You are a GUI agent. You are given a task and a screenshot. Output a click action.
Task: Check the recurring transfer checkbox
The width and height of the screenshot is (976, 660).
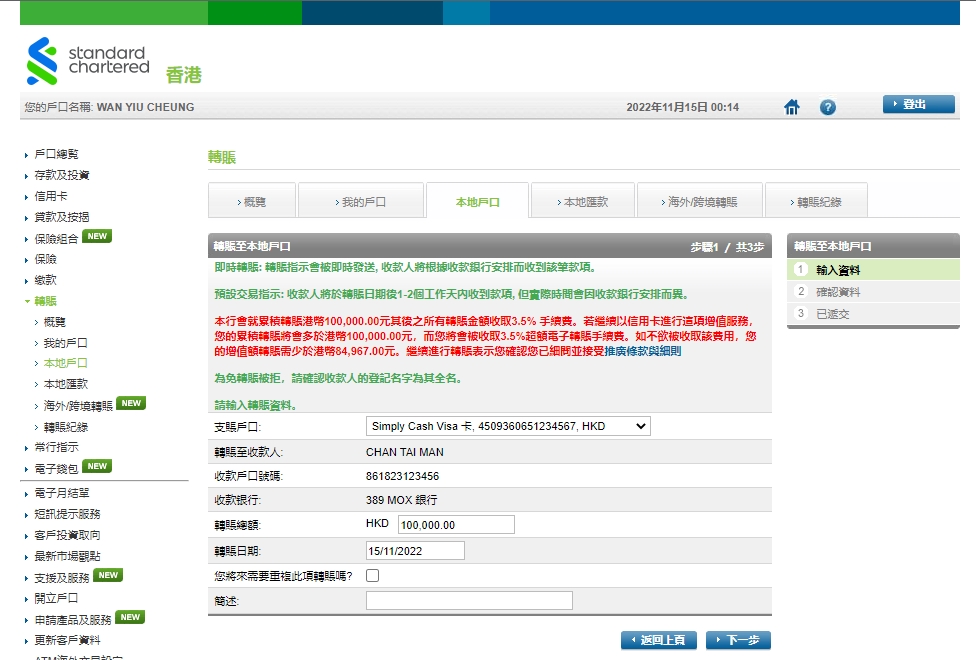click(x=372, y=575)
